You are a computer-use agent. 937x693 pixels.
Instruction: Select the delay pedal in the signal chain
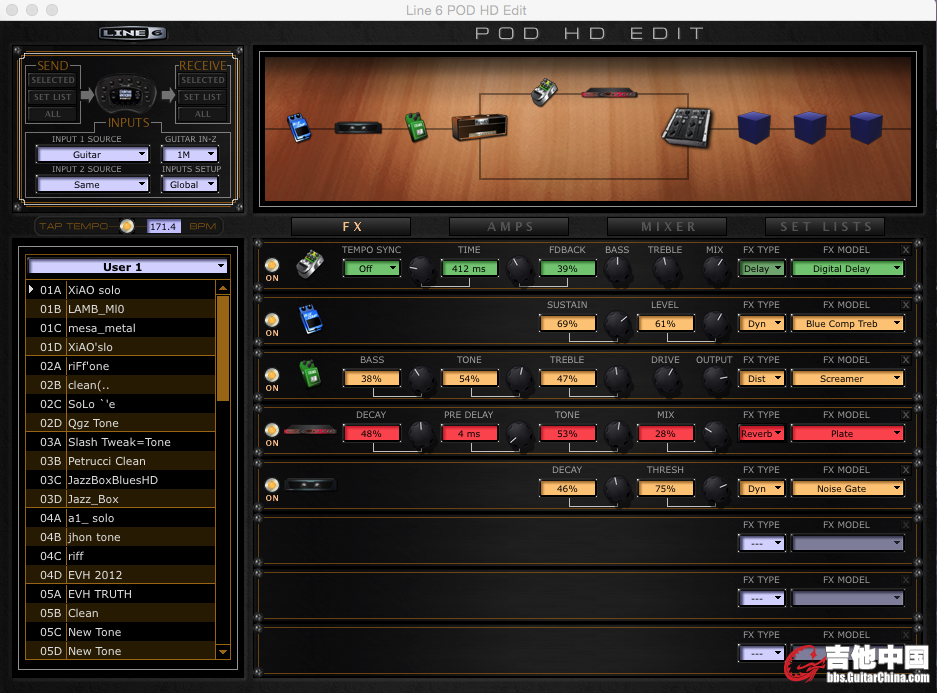click(x=545, y=92)
